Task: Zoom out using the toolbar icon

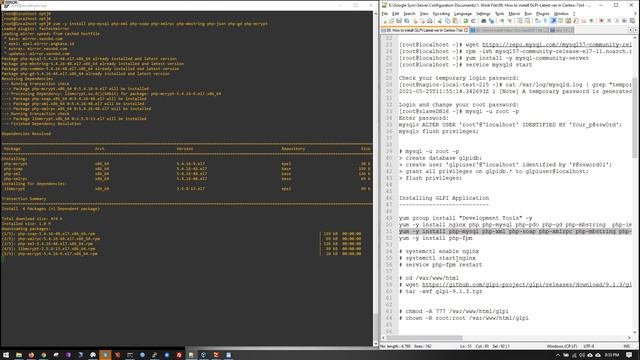Action: pyautogui.click(x=510, y=21)
